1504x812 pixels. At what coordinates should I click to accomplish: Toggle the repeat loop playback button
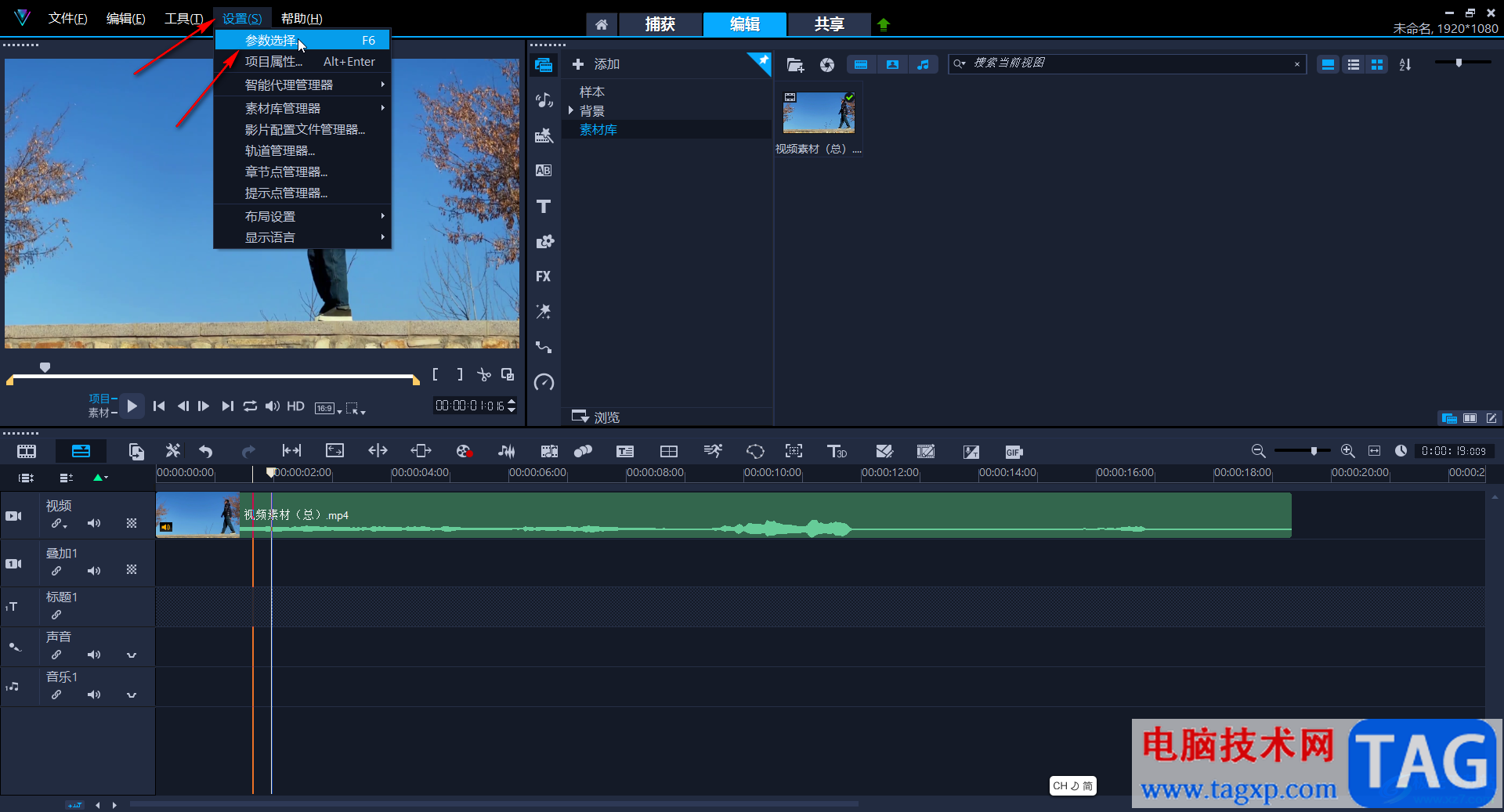click(250, 406)
